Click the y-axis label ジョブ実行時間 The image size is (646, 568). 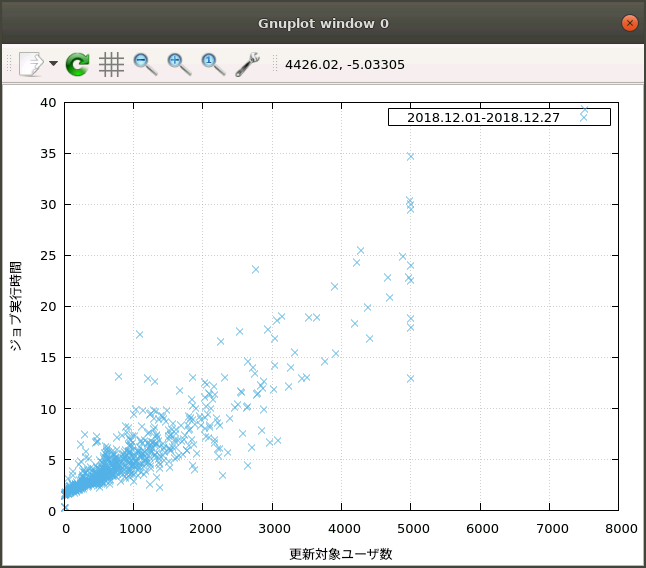point(16,306)
